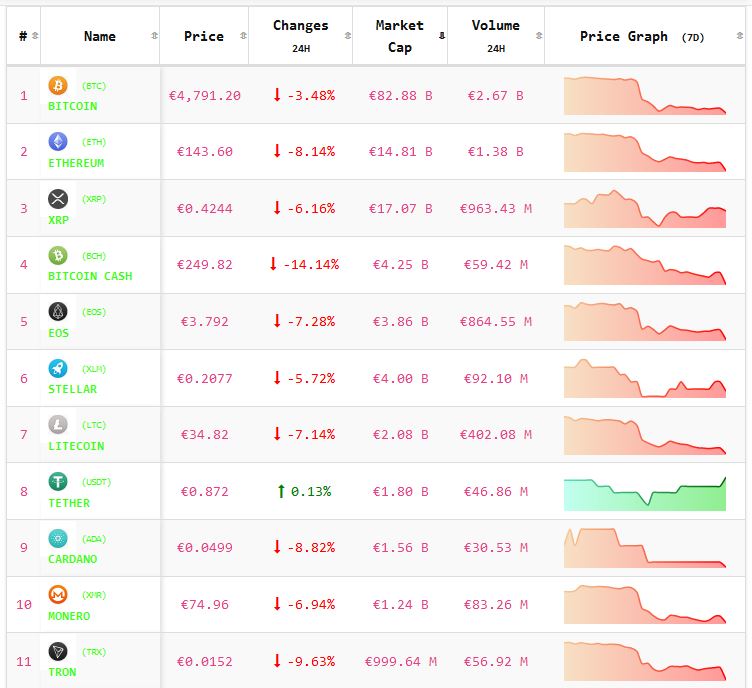Click the Ethereum logo icon
The image size is (752, 688).
click(x=58, y=142)
